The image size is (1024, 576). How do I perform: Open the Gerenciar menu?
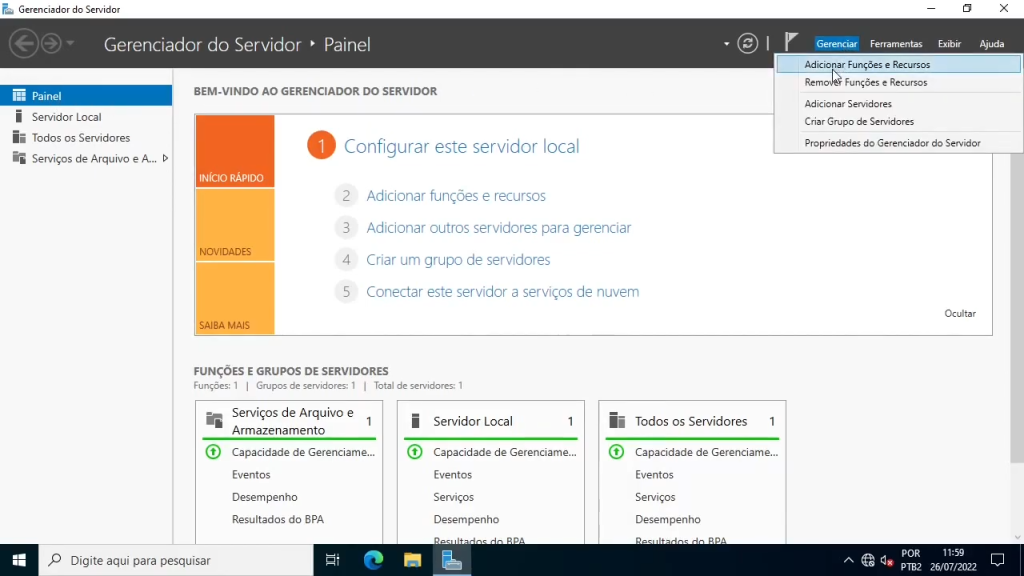click(836, 44)
